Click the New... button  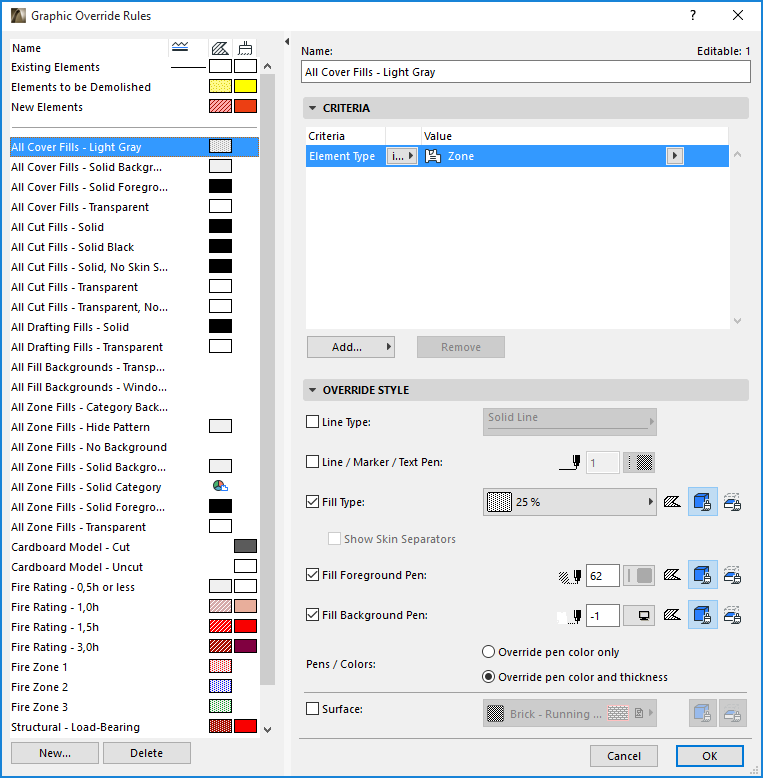click(x=55, y=753)
